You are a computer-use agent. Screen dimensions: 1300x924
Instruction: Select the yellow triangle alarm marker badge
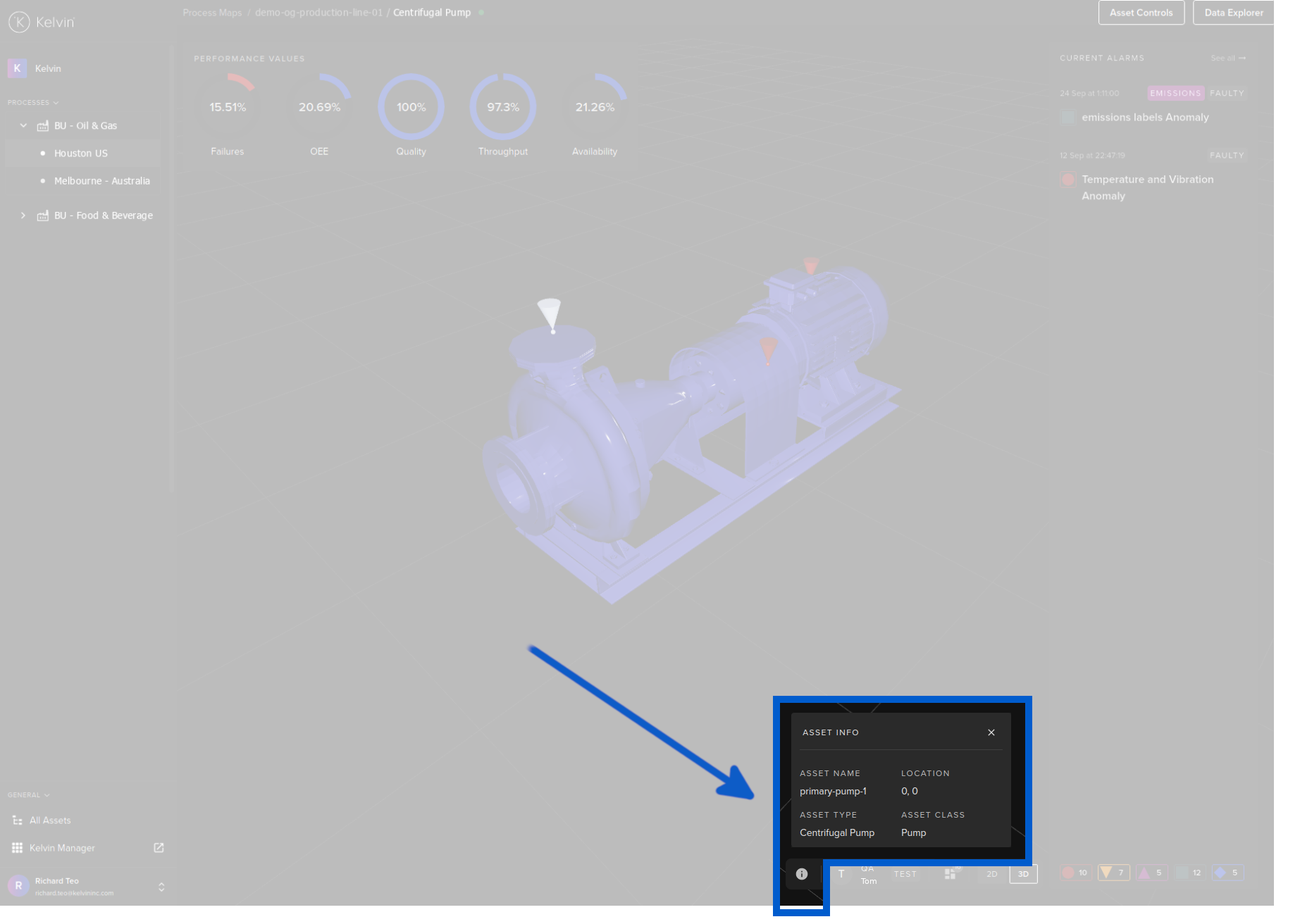pos(1112,873)
